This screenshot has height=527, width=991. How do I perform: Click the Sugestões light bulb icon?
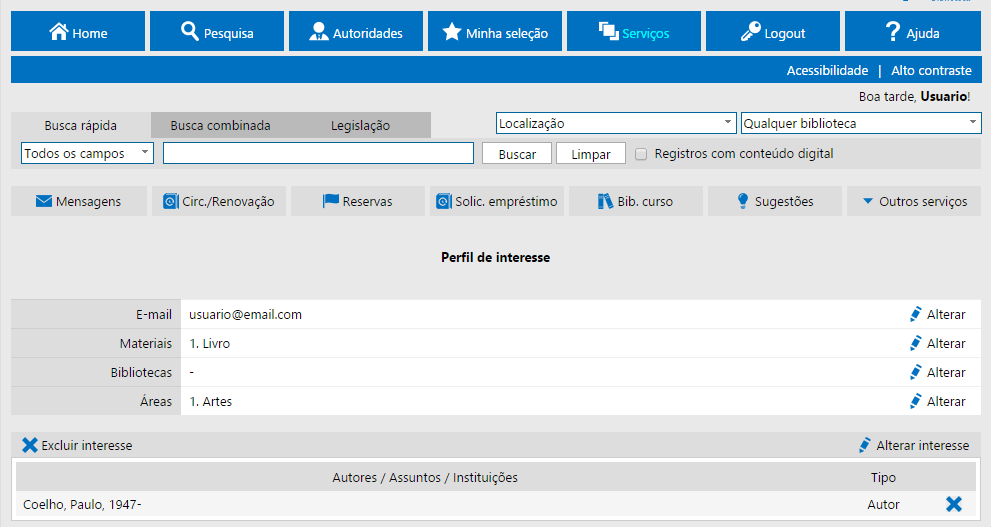coord(743,201)
